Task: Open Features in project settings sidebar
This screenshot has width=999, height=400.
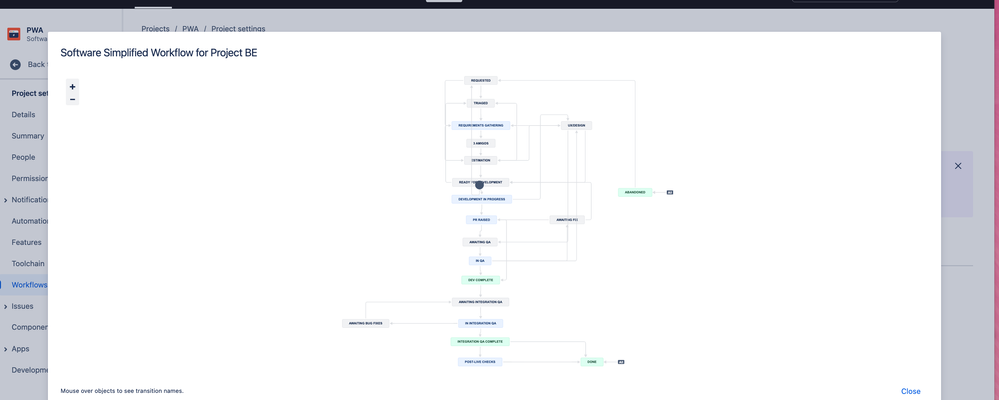Action: [27, 242]
